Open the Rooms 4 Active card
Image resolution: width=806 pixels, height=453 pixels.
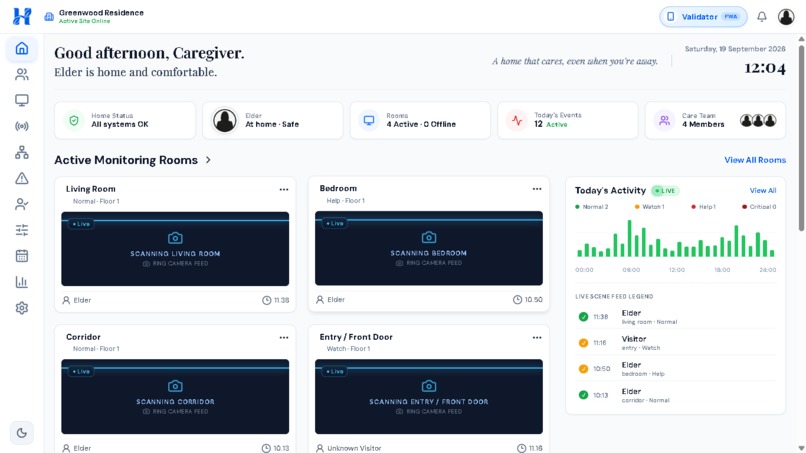420,120
